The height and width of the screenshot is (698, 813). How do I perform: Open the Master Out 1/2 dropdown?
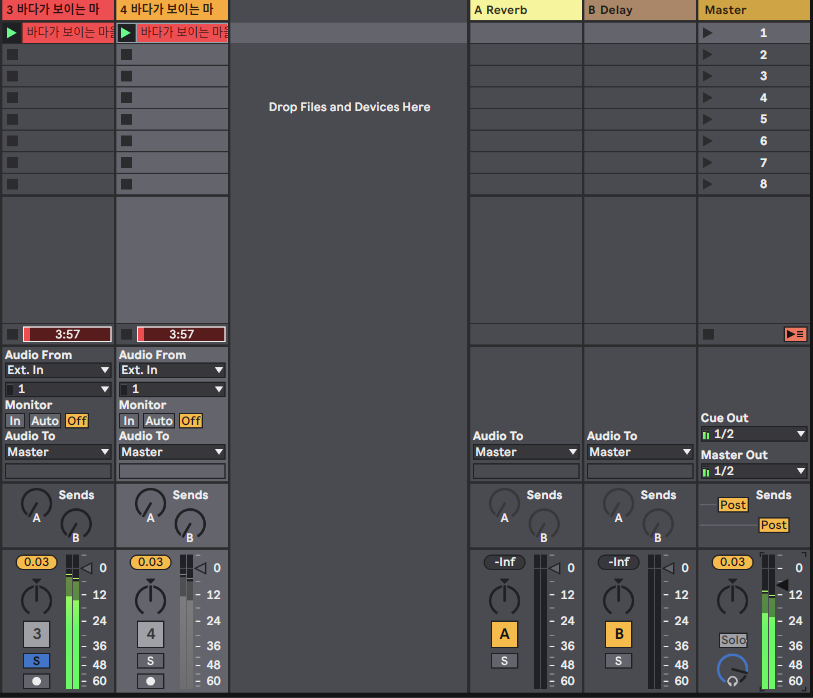click(x=754, y=471)
